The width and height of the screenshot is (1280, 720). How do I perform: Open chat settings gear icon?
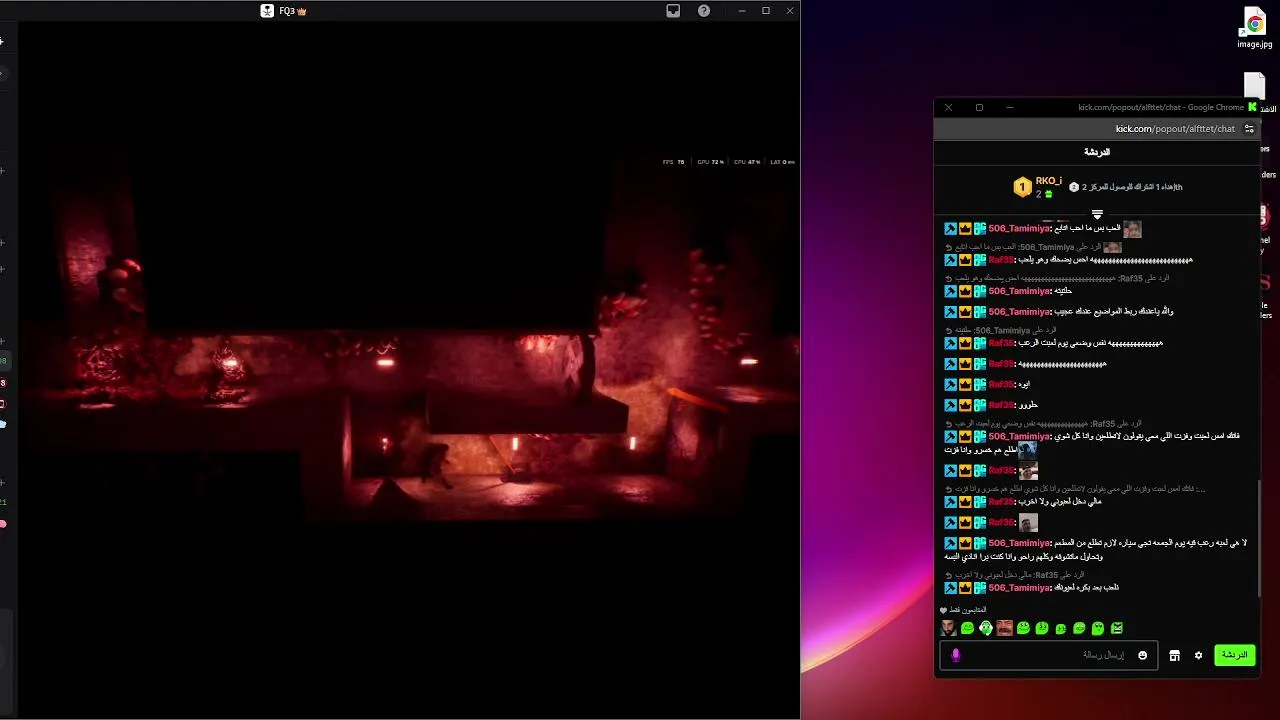1198,655
